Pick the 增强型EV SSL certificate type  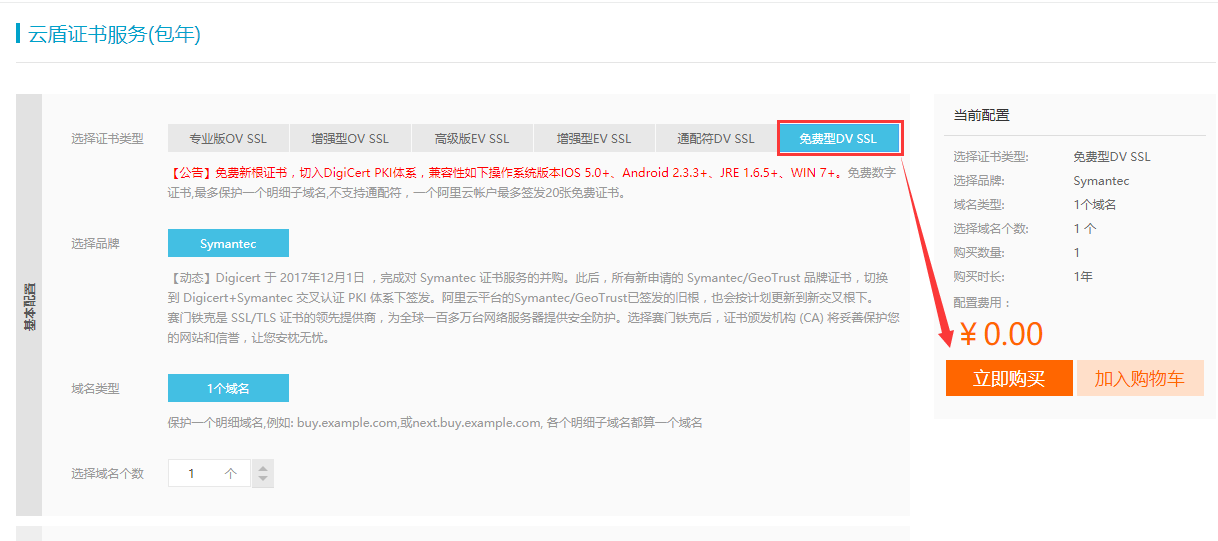tap(594, 139)
